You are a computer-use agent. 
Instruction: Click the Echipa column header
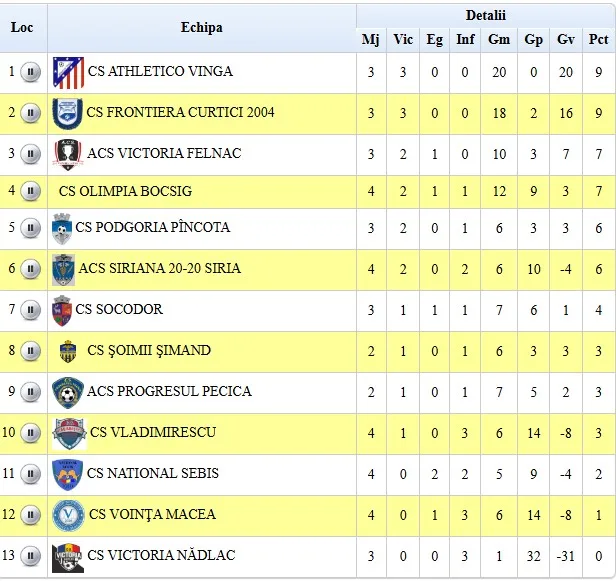201,27
